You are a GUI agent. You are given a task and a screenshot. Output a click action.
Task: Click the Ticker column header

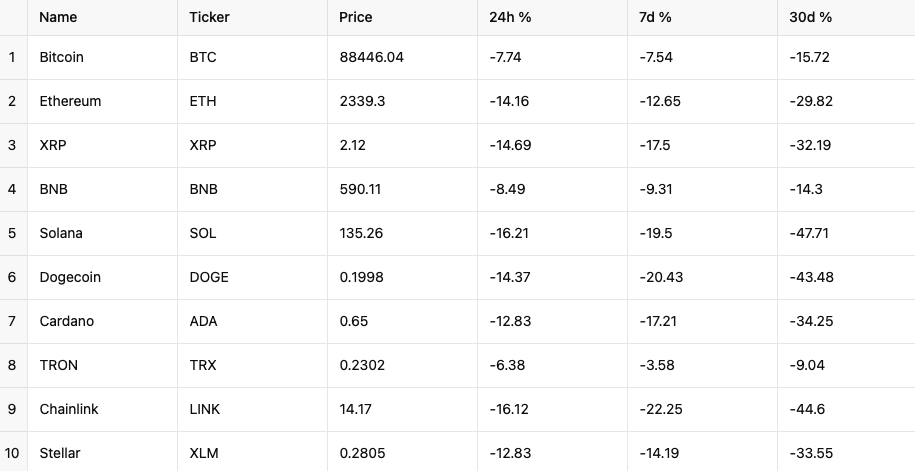coord(209,17)
